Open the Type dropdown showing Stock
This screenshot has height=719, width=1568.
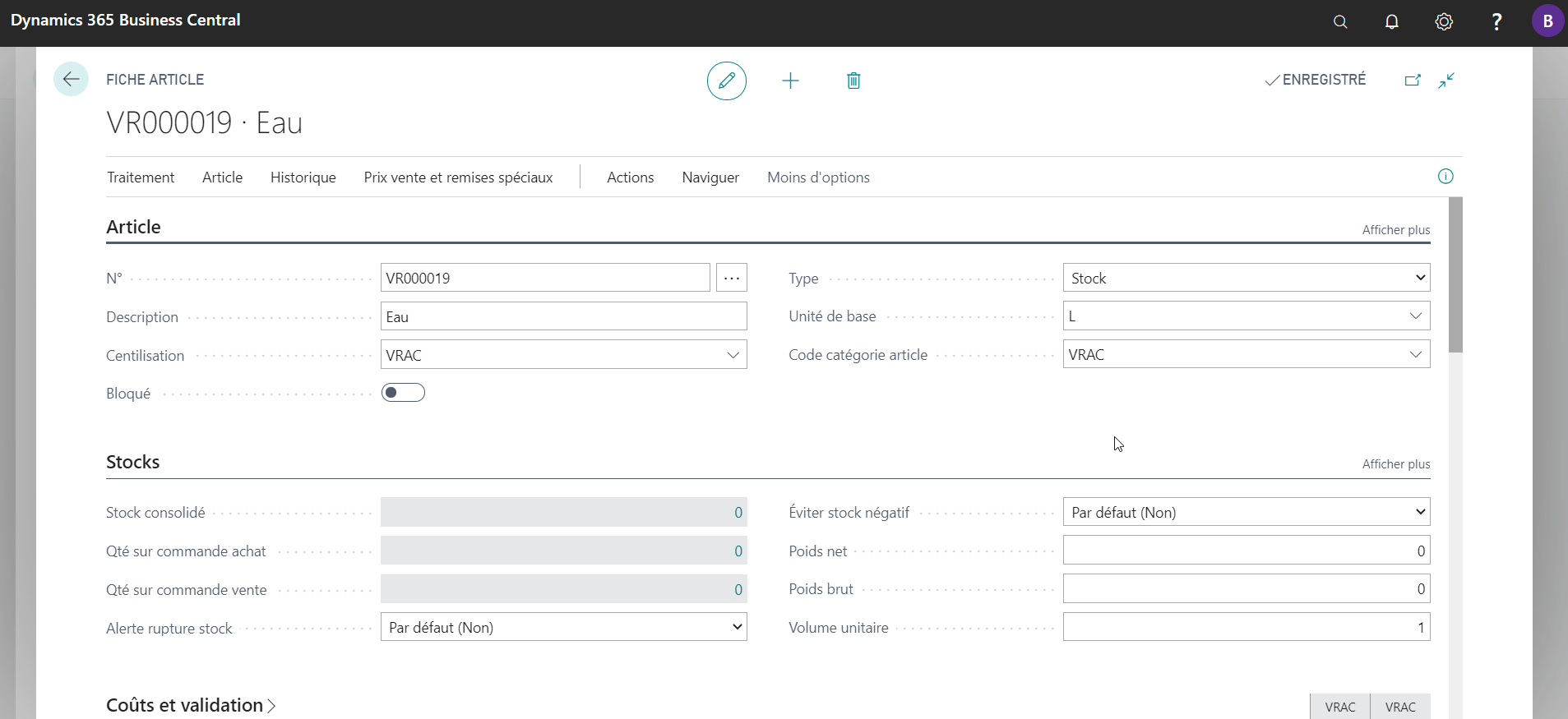(1247, 278)
